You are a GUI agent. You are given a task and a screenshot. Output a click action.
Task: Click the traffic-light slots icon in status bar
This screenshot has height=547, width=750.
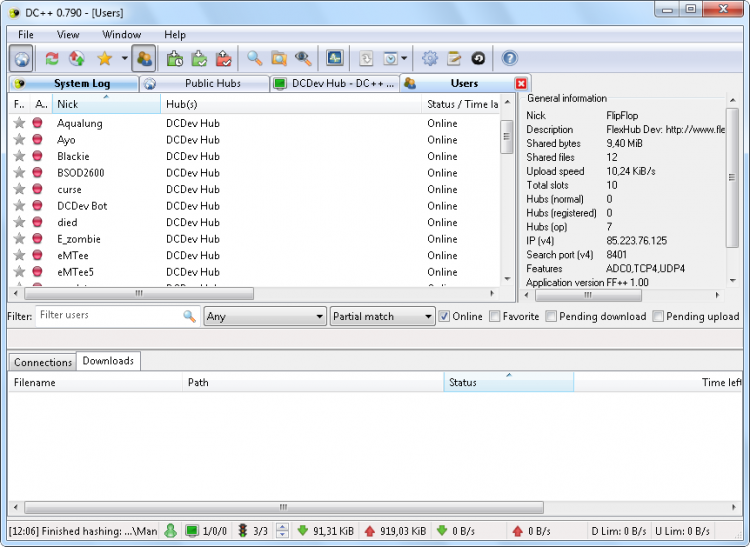[243, 531]
